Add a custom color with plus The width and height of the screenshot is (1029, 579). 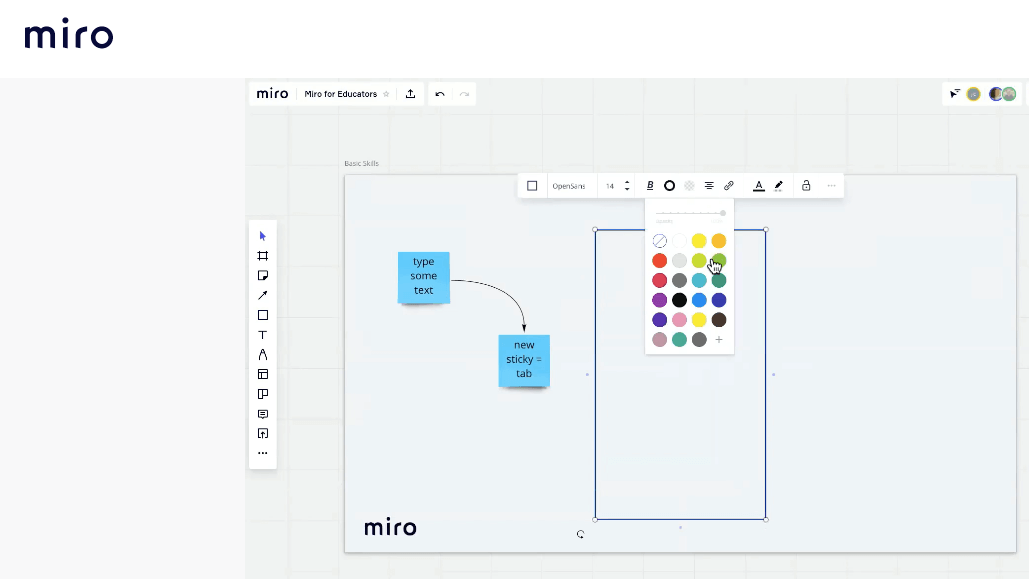[719, 339]
